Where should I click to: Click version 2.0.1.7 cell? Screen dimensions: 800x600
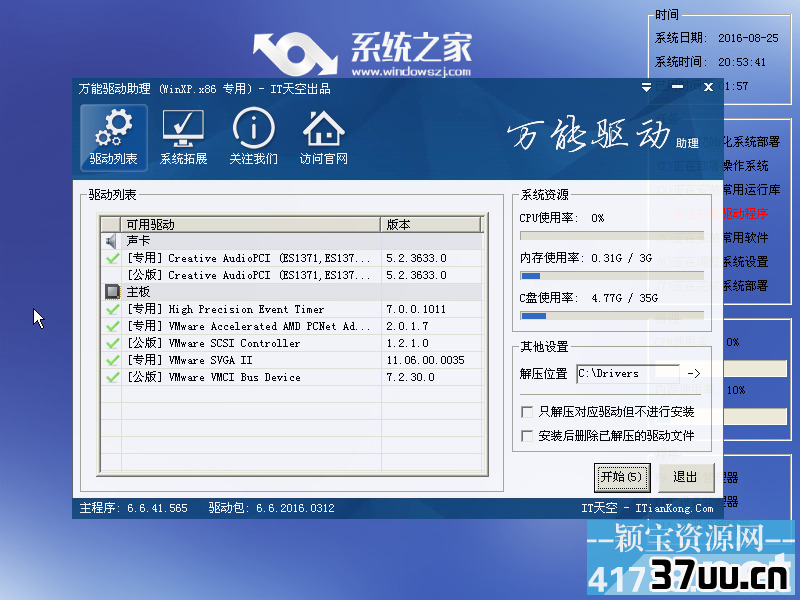tap(407, 326)
